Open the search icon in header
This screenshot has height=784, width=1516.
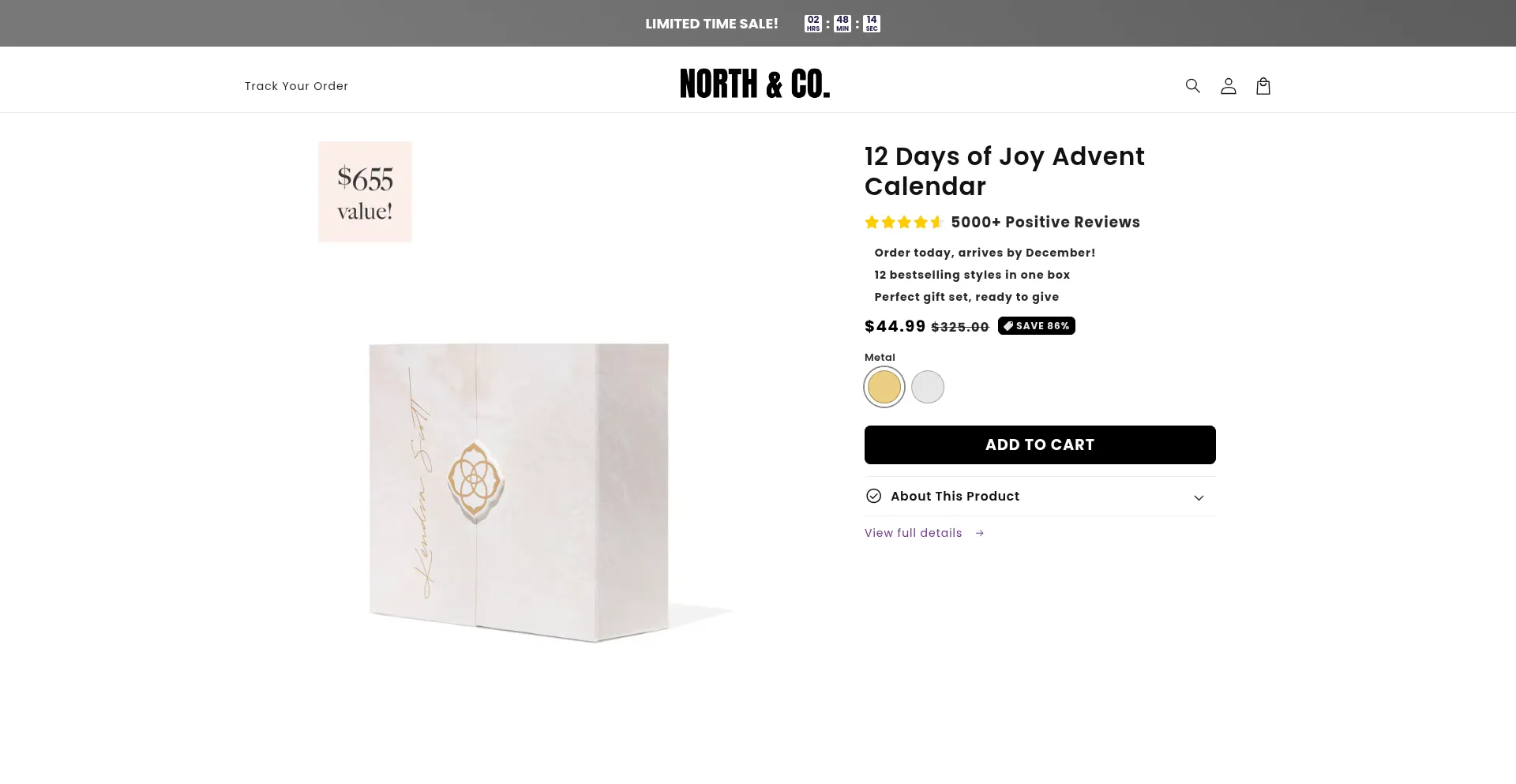[x=1192, y=86]
